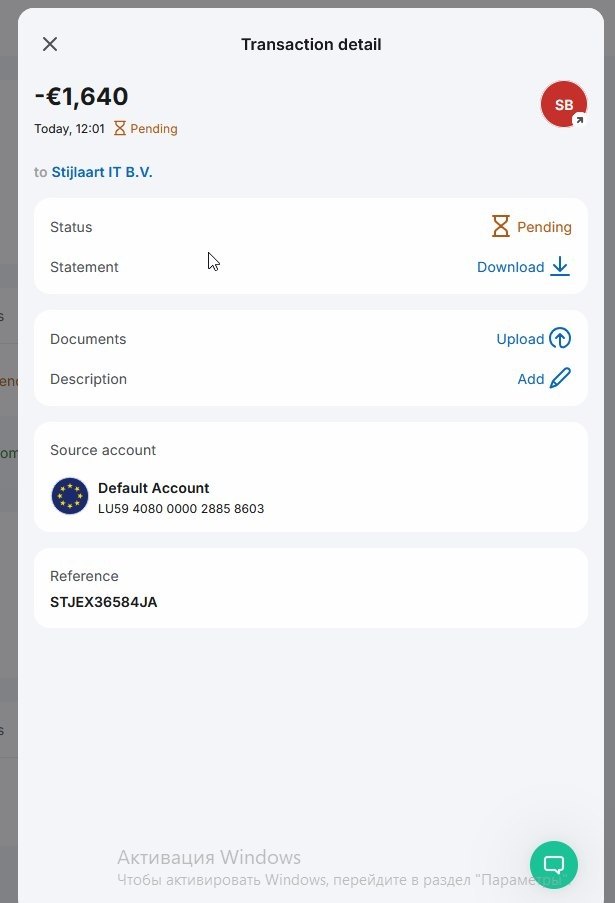Viewport: 615px width, 903px height.
Task: Click Add next to Description
Action: [x=530, y=379]
